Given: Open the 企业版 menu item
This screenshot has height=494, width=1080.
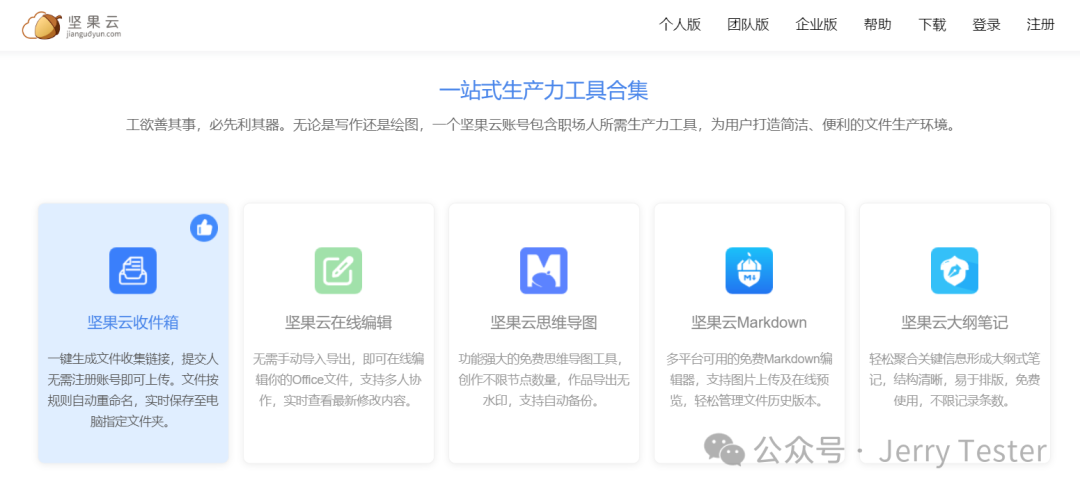Looking at the screenshot, I should (x=816, y=25).
